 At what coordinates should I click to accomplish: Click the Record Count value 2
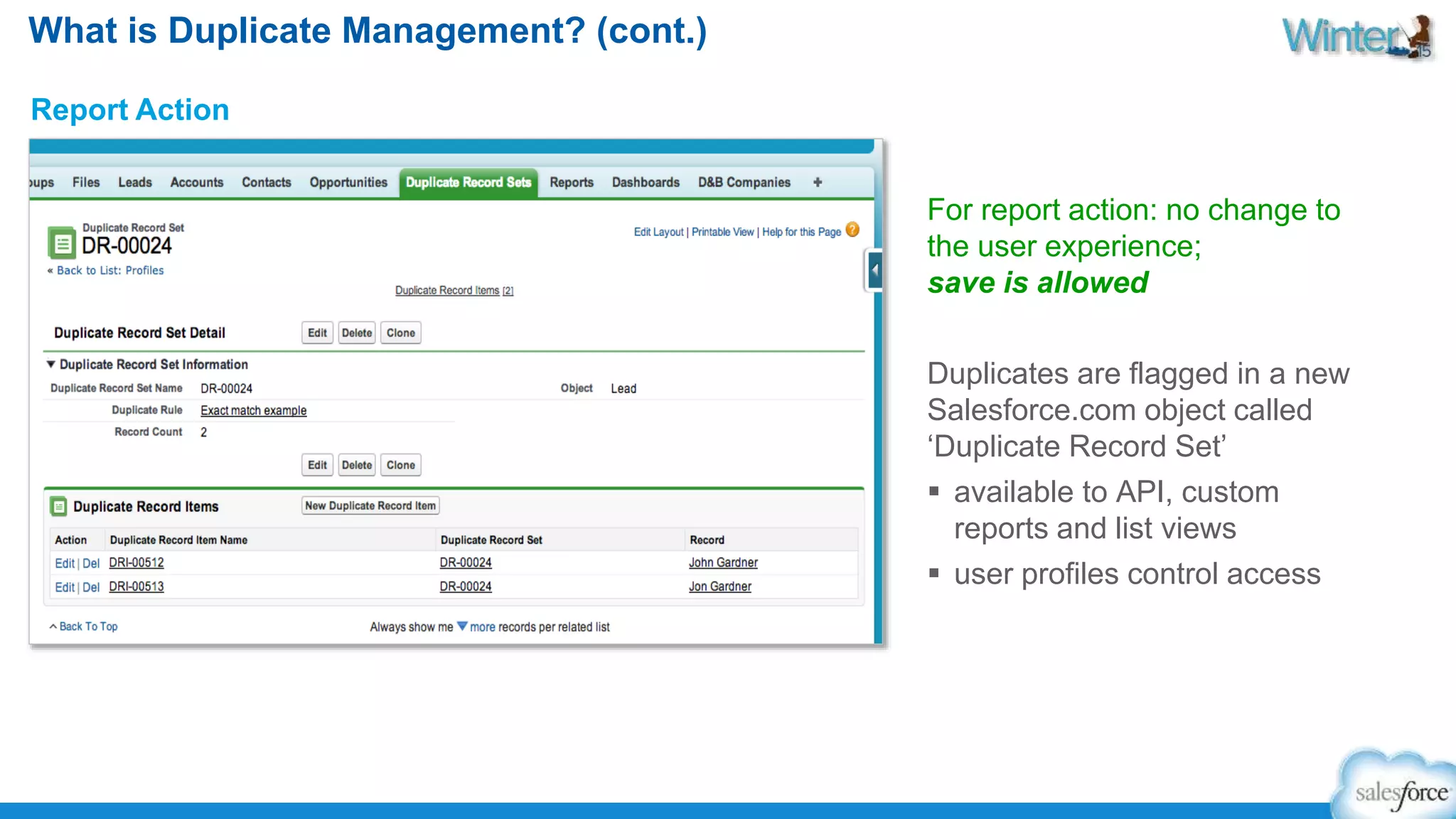pos(203,432)
